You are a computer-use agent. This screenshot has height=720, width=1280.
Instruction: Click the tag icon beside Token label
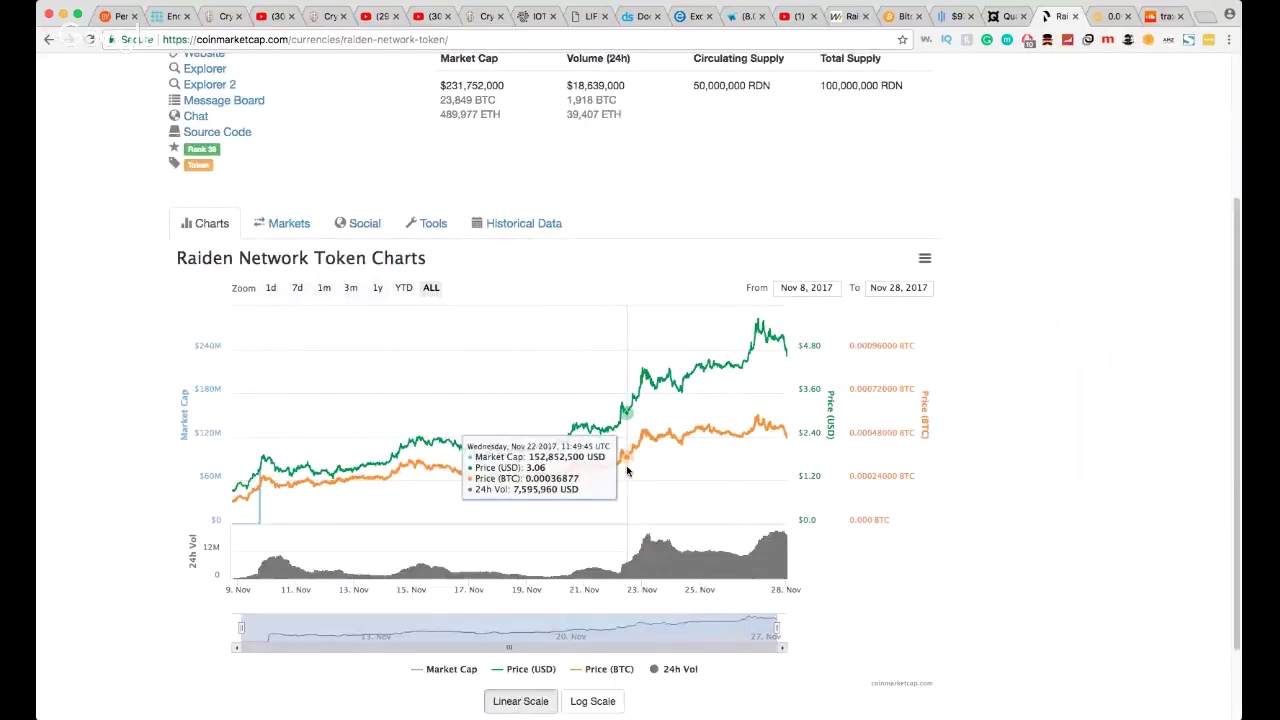pyautogui.click(x=174, y=164)
